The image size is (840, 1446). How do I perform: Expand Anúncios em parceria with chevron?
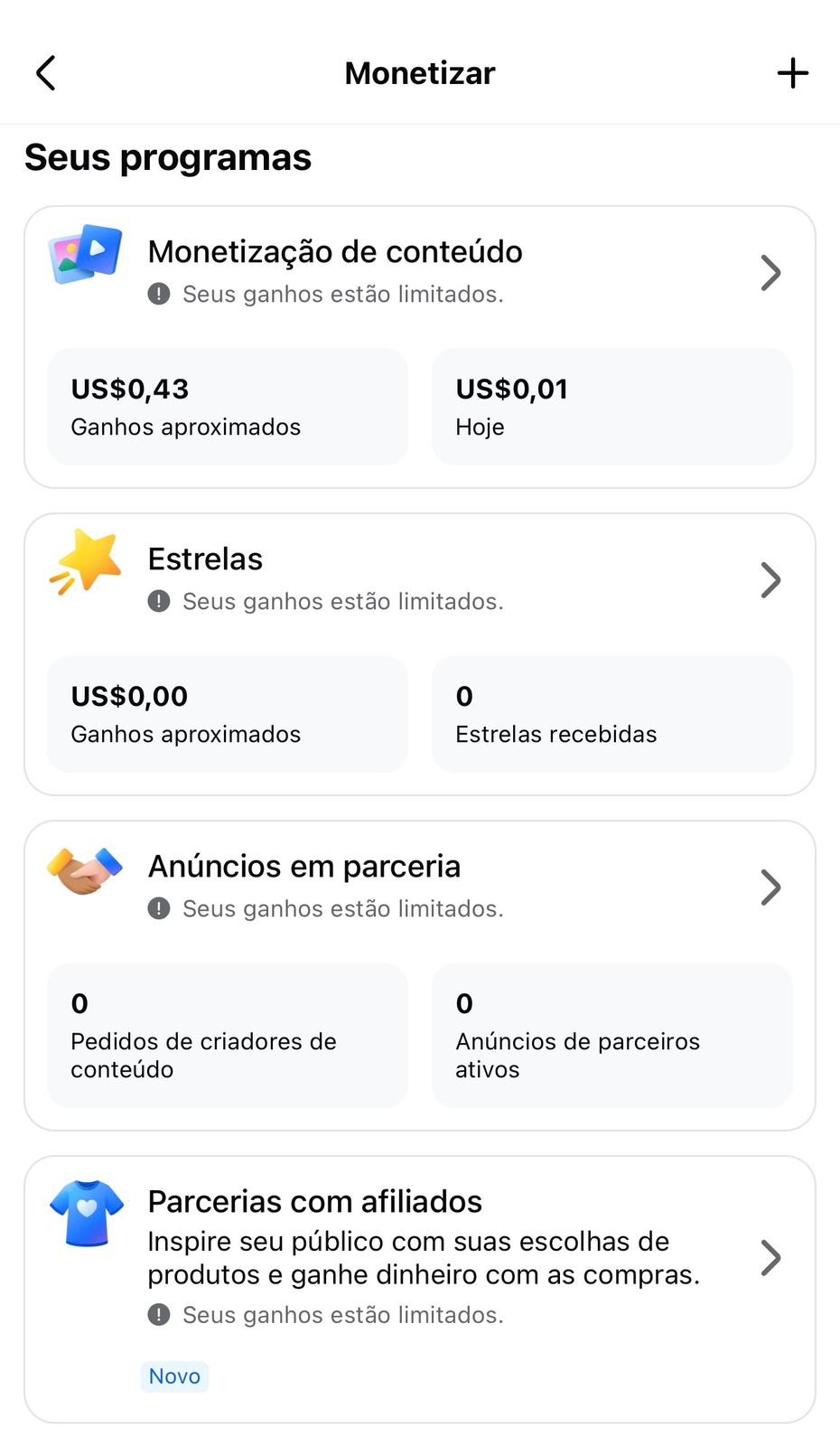pyautogui.click(x=770, y=887)
